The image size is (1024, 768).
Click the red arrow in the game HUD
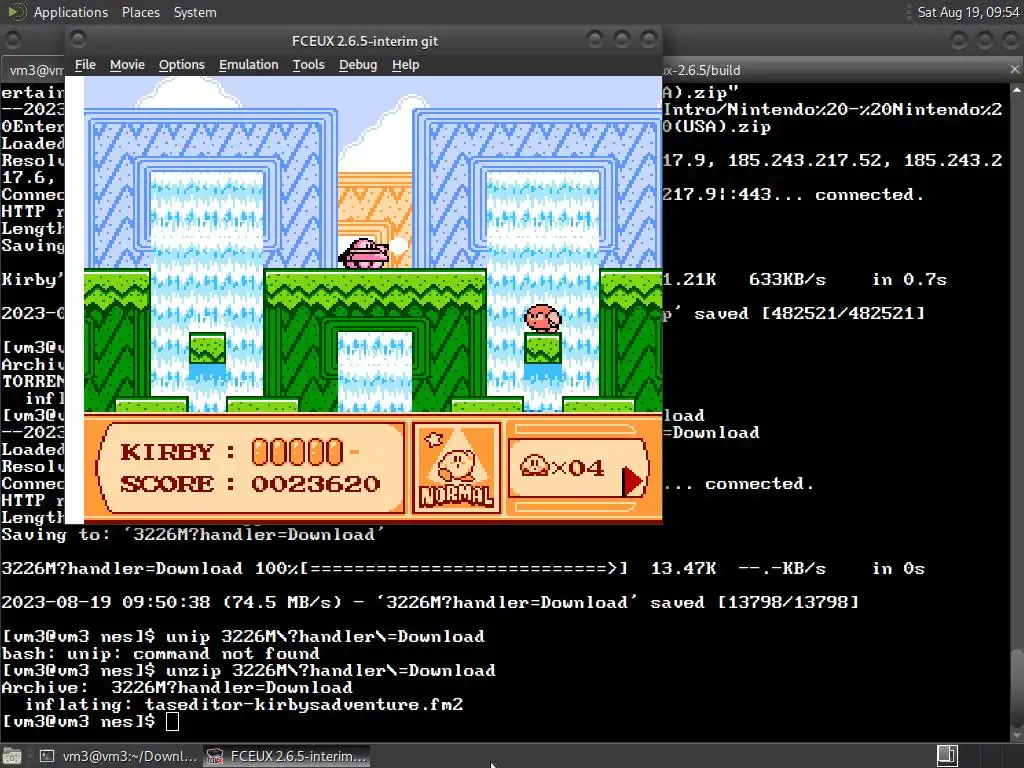(x=632, y=482)
